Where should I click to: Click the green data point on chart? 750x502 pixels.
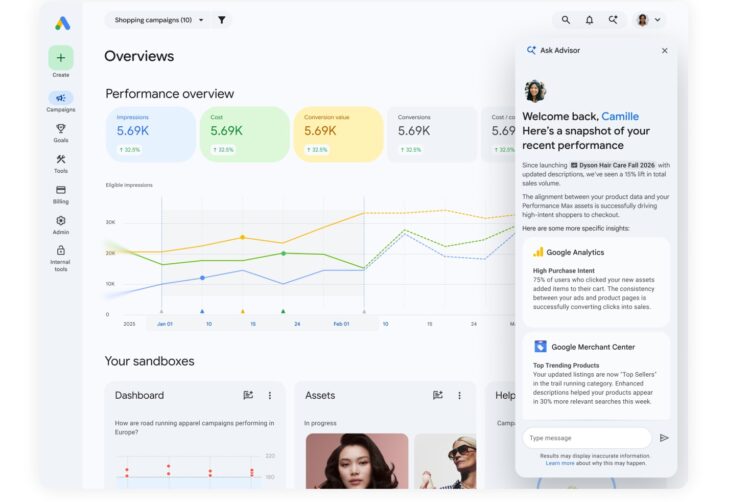click(284, 253)
